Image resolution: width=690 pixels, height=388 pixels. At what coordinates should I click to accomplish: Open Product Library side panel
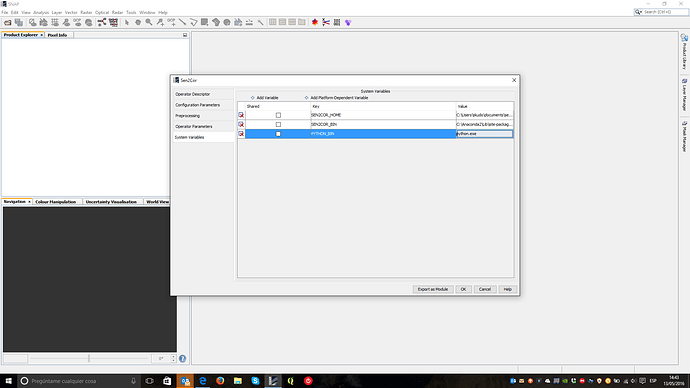tap(684, 52)
